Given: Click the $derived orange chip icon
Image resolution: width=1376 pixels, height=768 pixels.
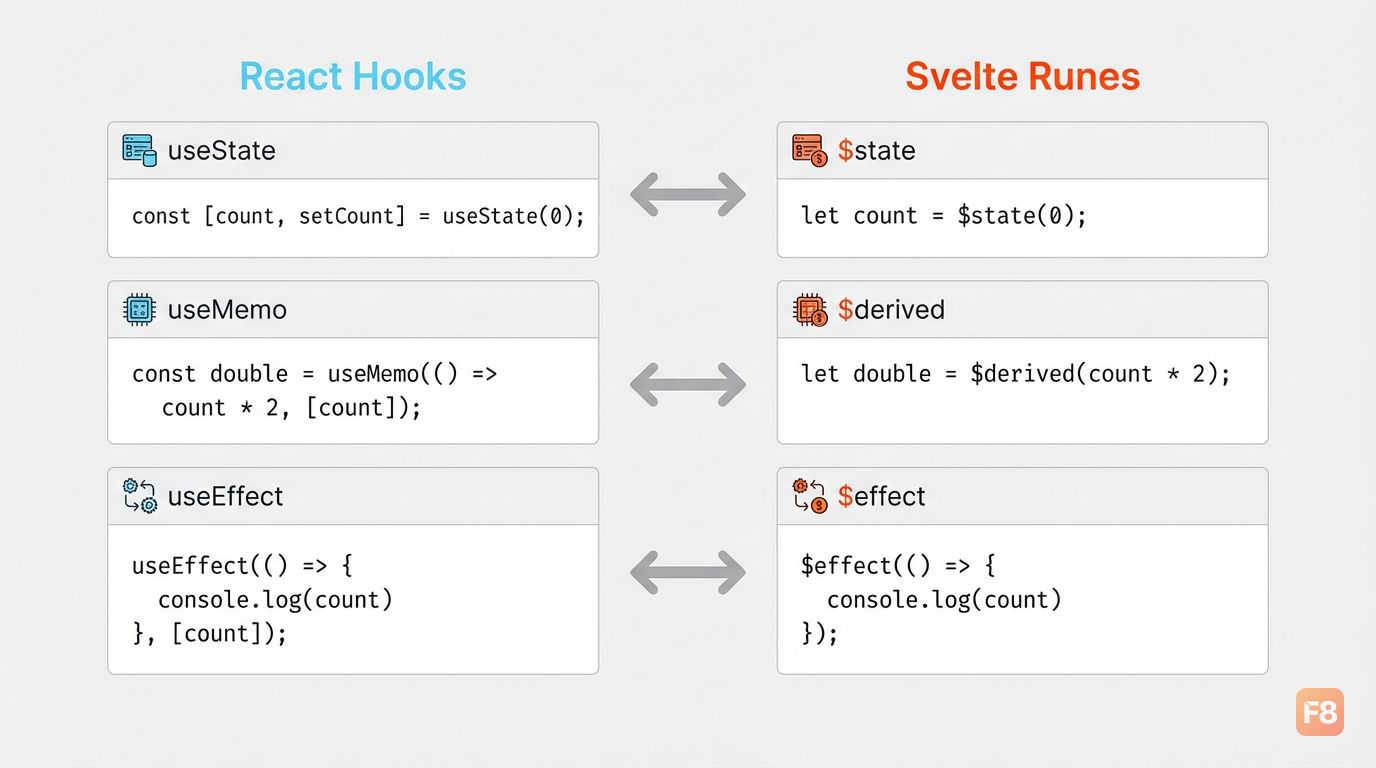Looking at the screenshot, I should (809, 310).
